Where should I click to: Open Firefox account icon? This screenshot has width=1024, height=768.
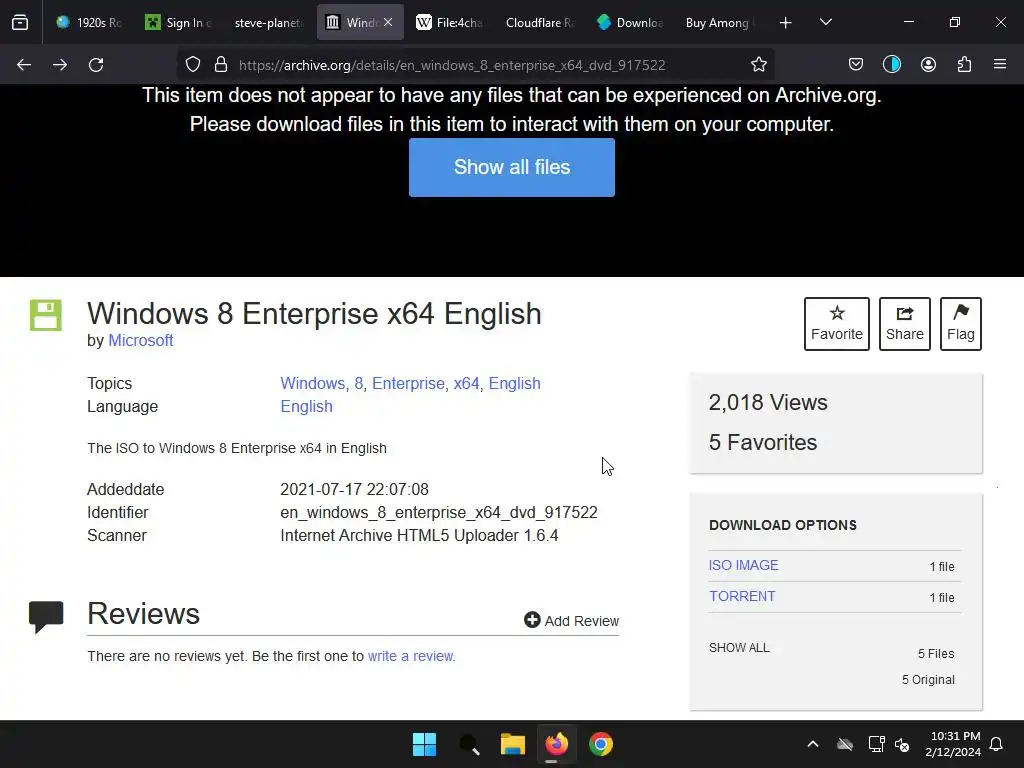click(928, 64)
